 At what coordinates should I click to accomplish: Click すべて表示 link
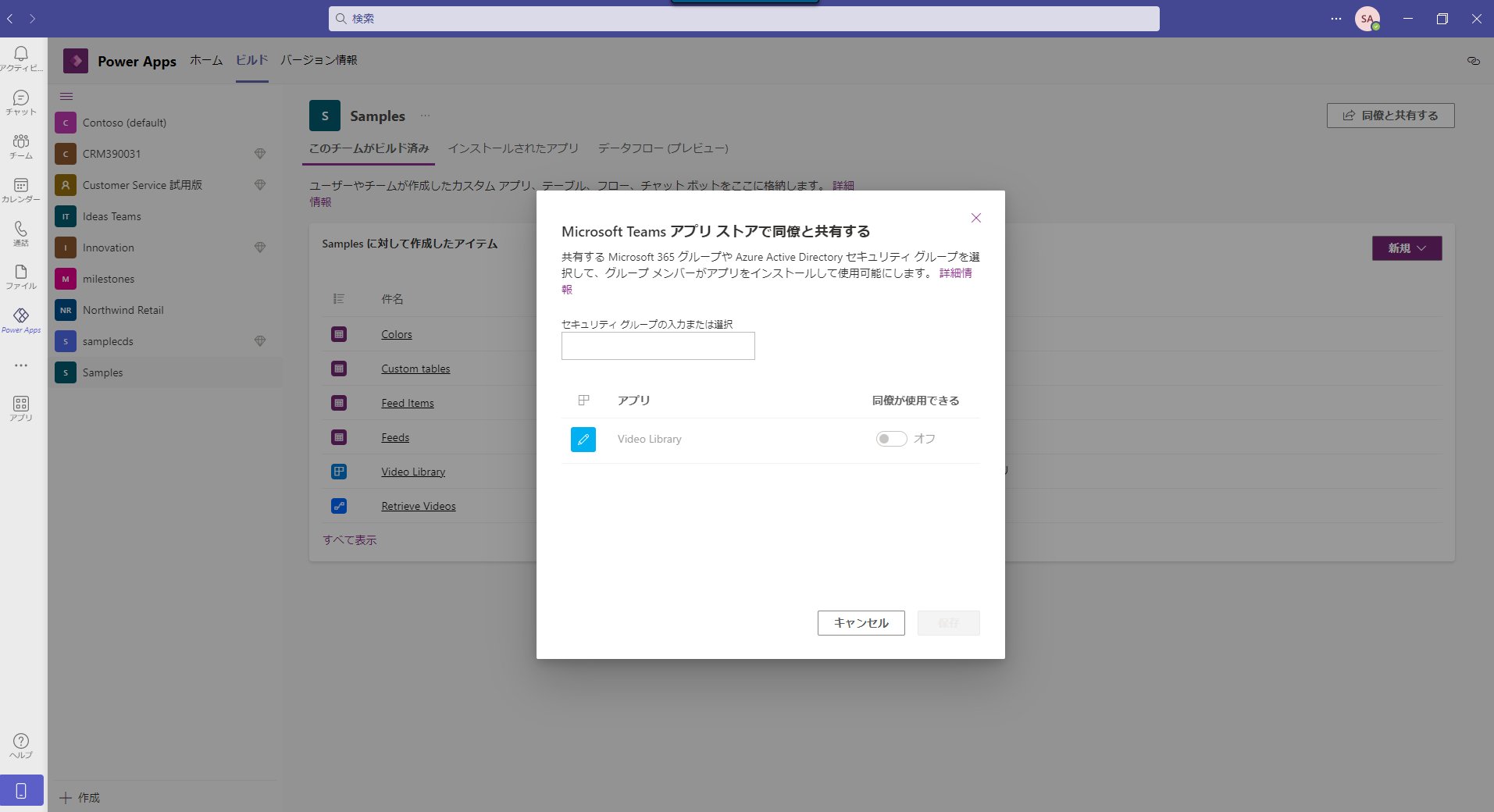point(350,540)
